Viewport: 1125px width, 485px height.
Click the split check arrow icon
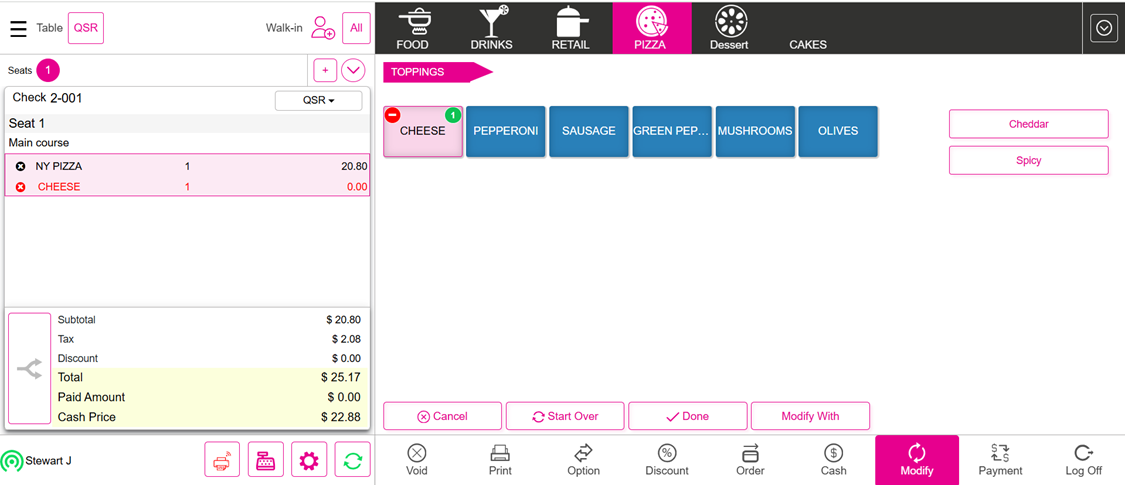click(29, 368)
